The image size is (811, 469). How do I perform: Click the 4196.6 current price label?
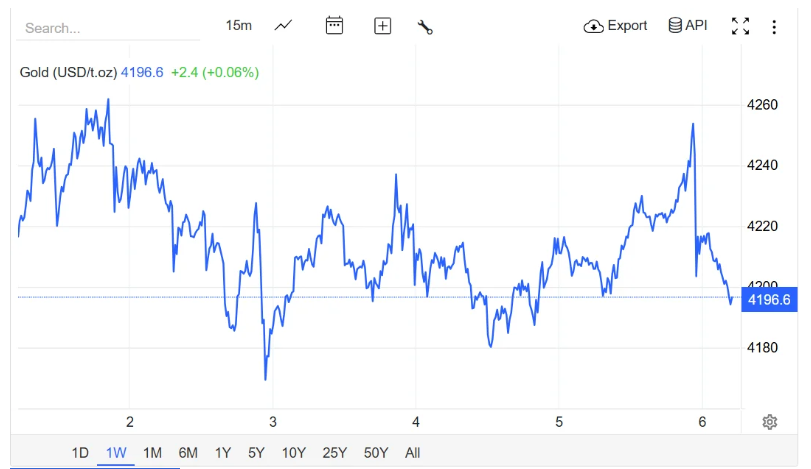768,300
